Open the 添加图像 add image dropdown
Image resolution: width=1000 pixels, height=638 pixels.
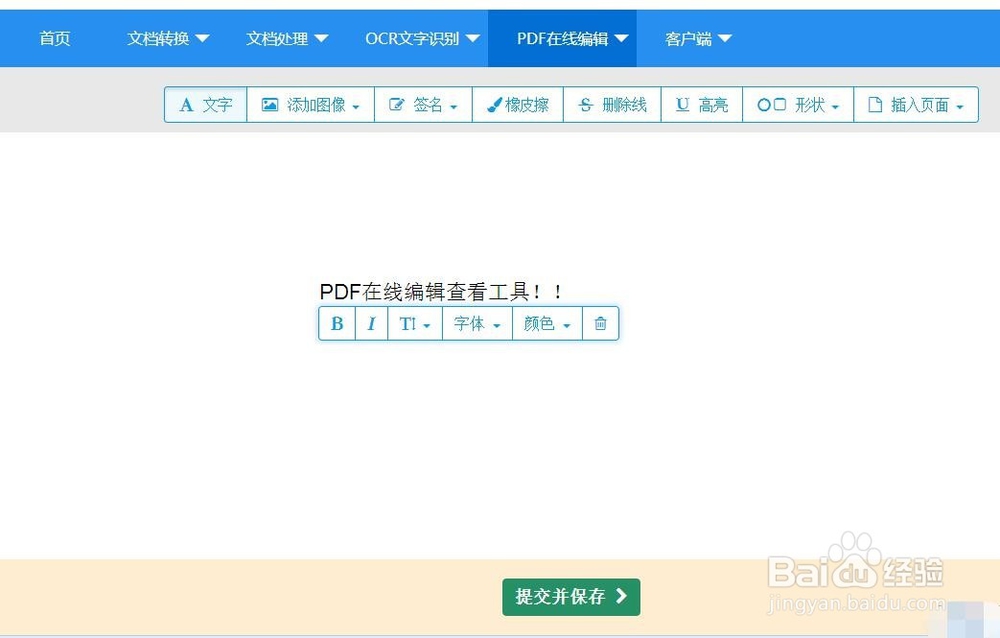pos(311,105)
